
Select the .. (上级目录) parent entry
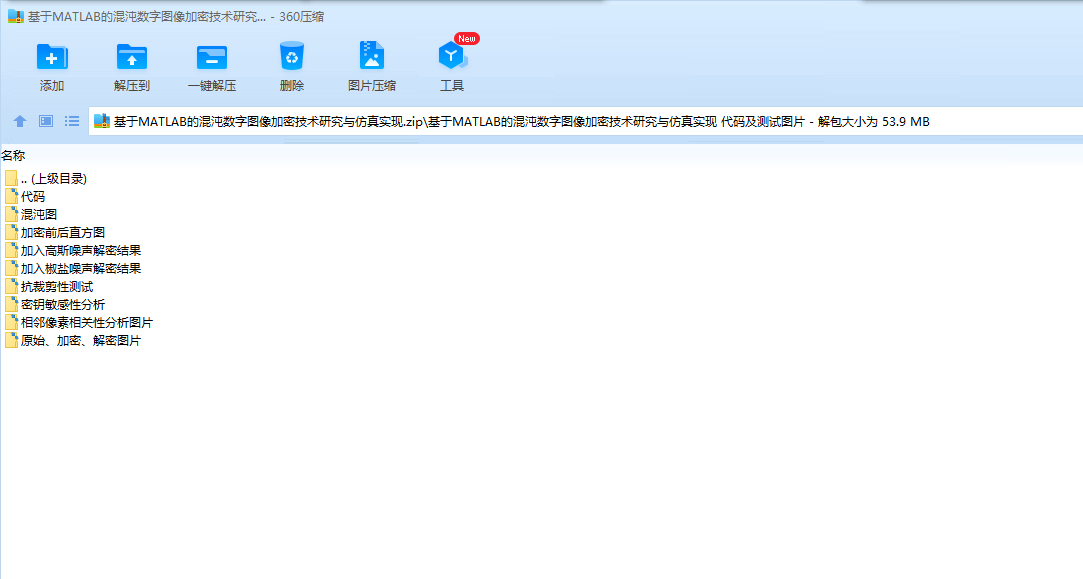click(x=54, y=178)
